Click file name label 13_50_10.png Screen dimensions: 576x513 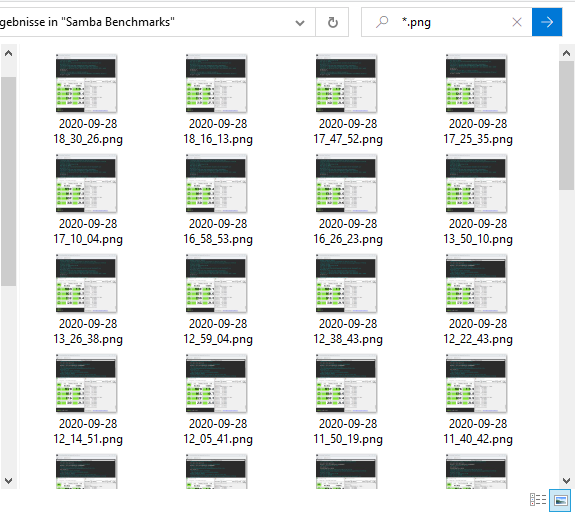click(x=478, y=240)
